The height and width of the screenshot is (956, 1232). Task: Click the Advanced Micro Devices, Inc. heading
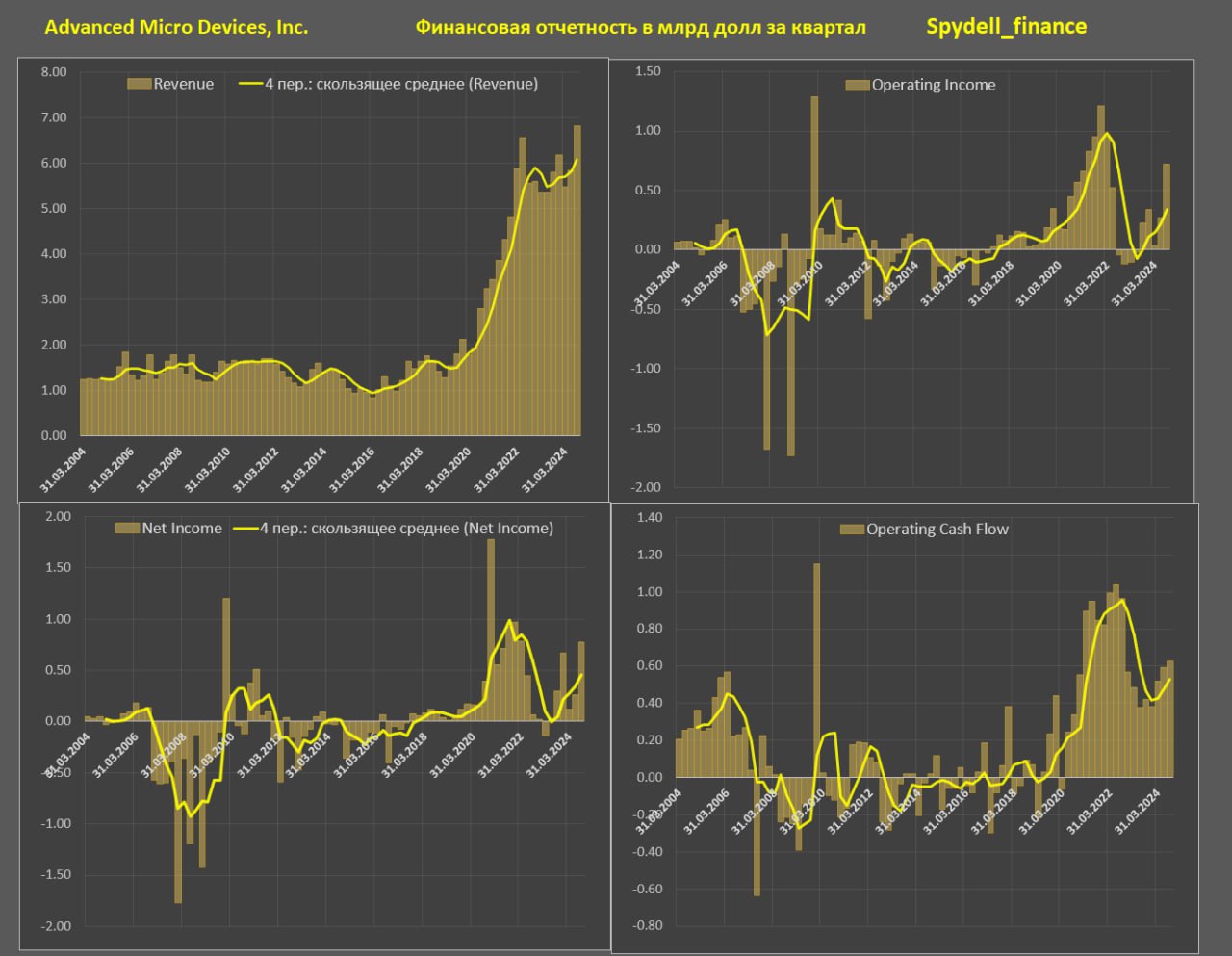click(x=176, y=27)
